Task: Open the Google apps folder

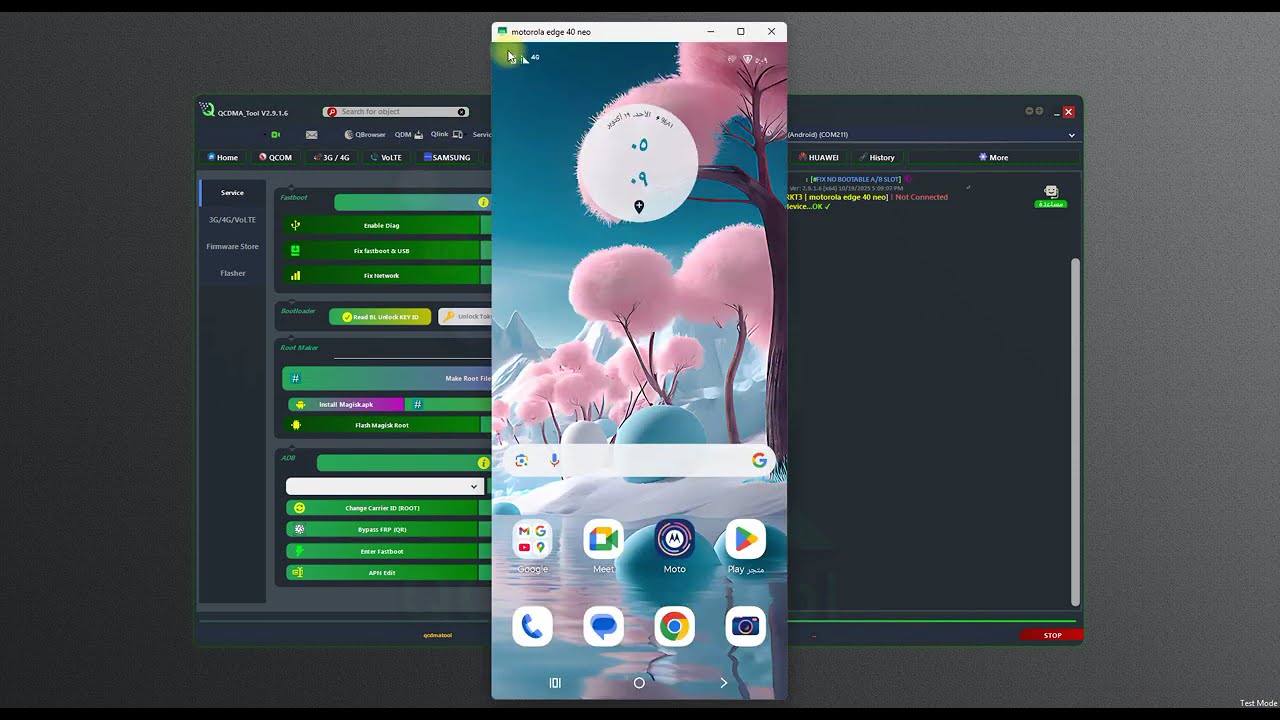Action: (532, 540)
